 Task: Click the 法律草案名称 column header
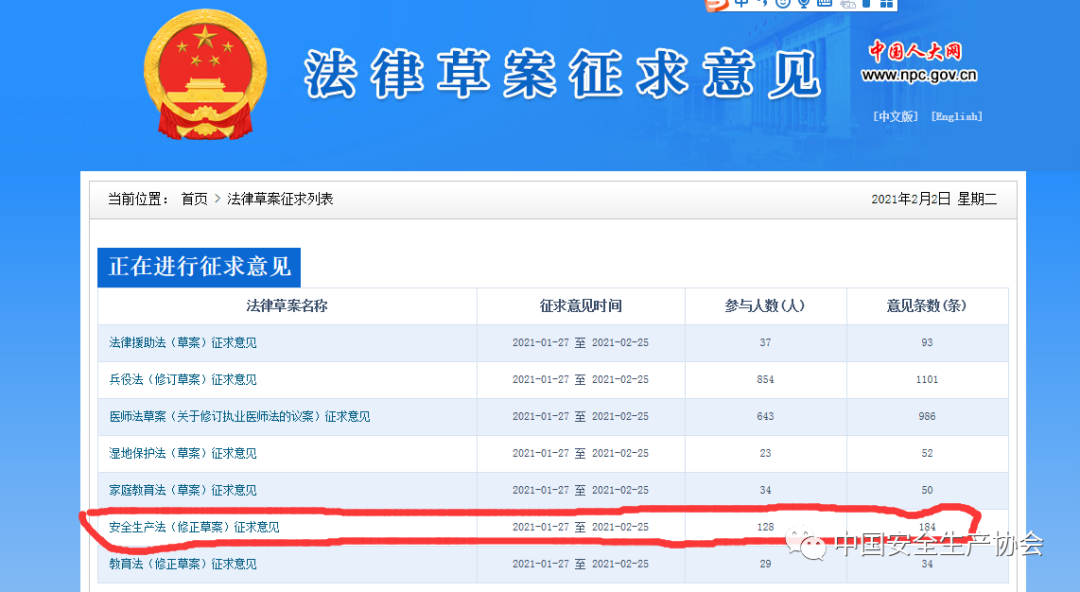(287, 306)
